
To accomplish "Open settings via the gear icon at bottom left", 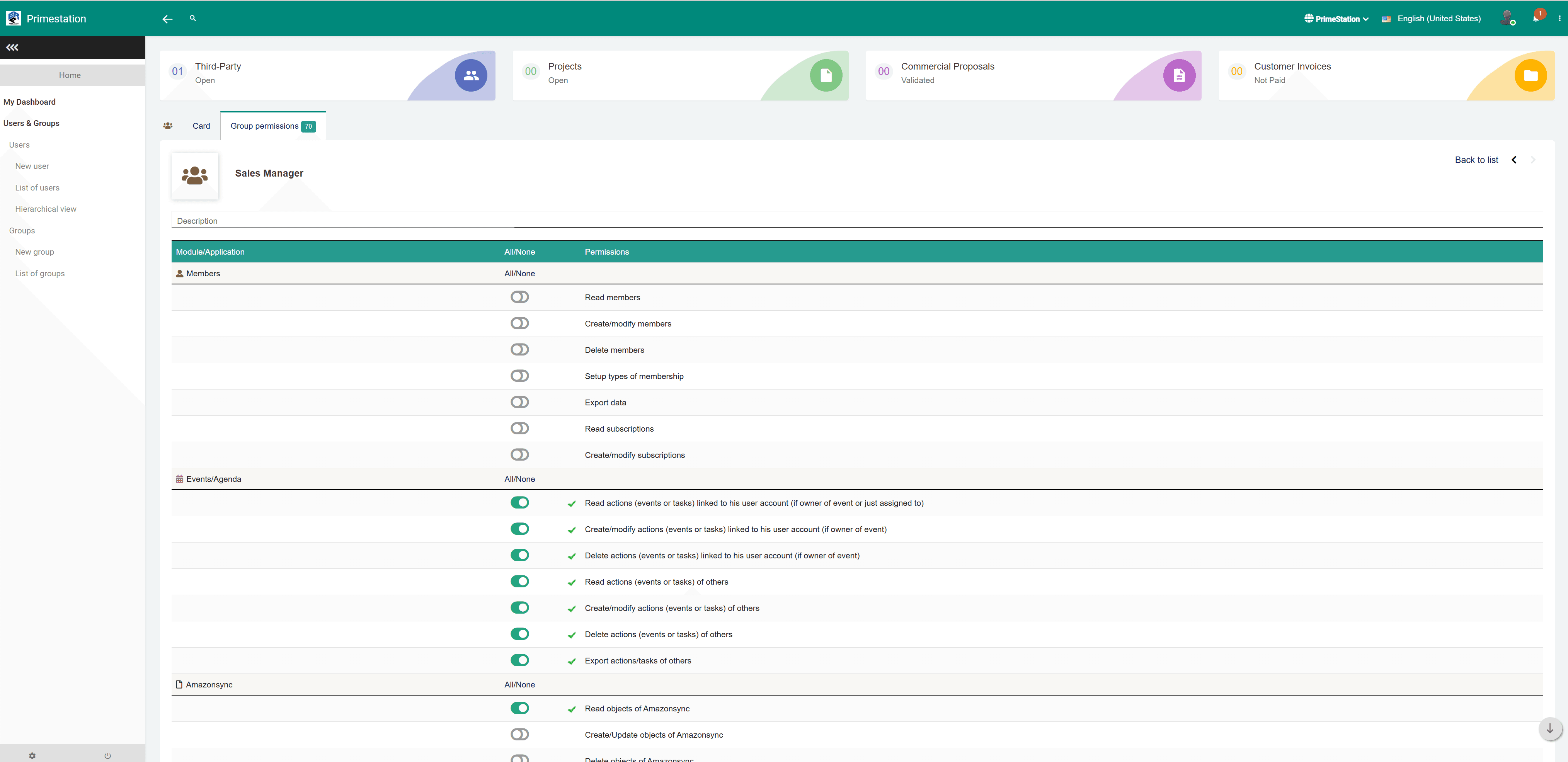I will (32, 755).
